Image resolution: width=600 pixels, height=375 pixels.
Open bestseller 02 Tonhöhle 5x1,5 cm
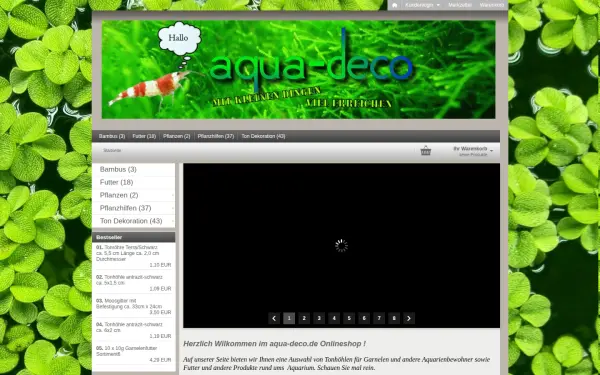[129, 280]
